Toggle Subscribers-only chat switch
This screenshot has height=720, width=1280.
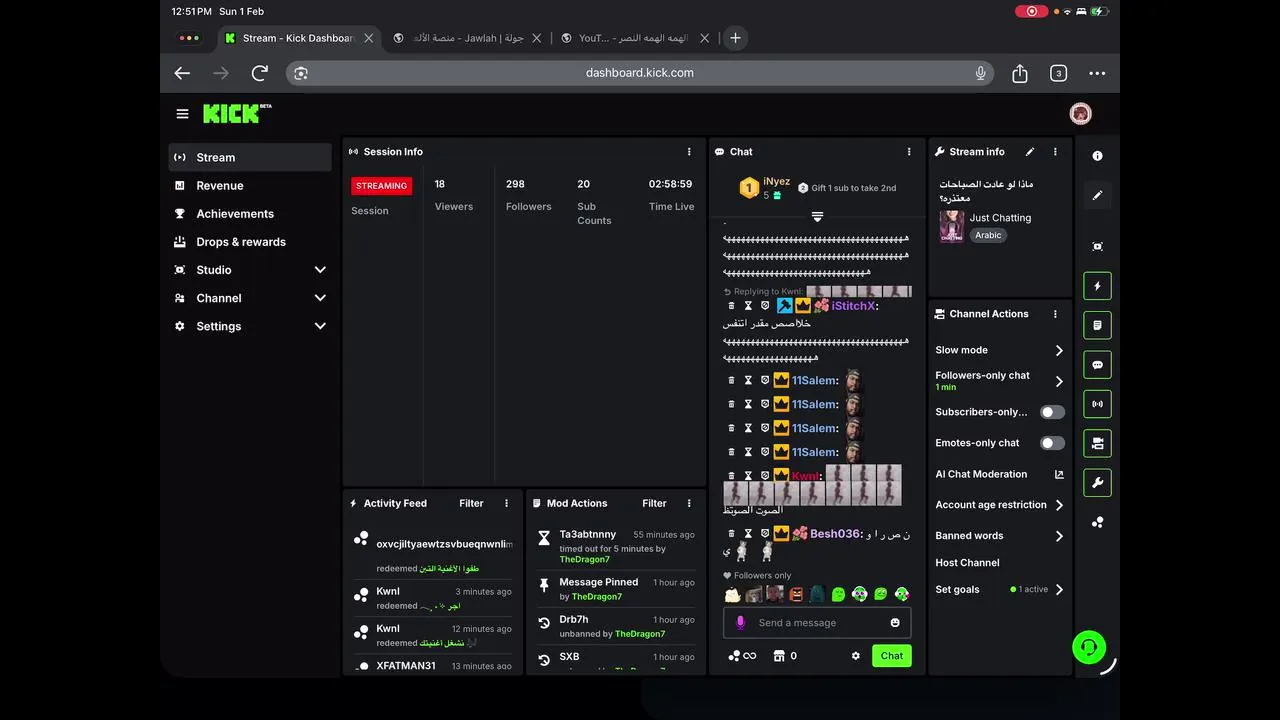(x=1052, y=412)
